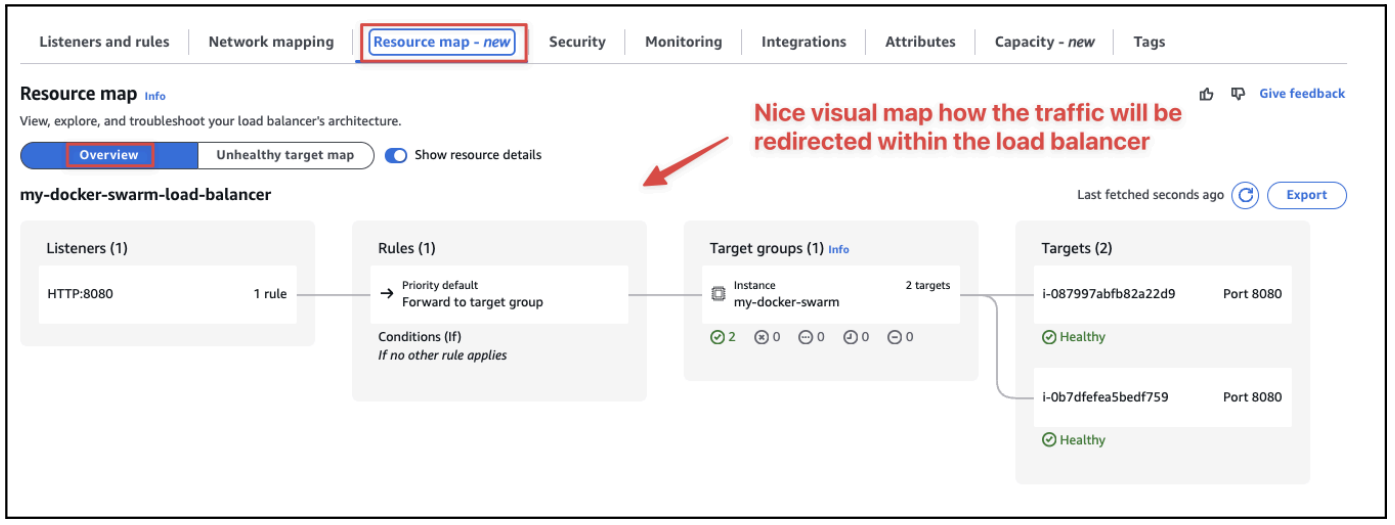The image size is (1395, 525).
Task: Open Info link beside Resource map heading
Action: (x=155, y=96)
